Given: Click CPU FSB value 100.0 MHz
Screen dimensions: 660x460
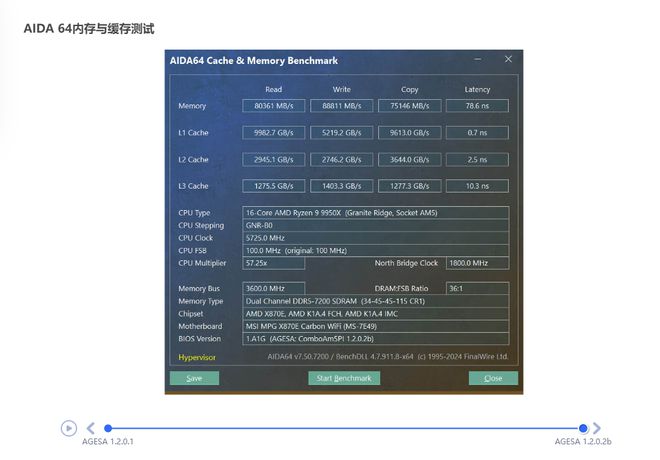Looking at the screenshot, I should tap(375, 250).
